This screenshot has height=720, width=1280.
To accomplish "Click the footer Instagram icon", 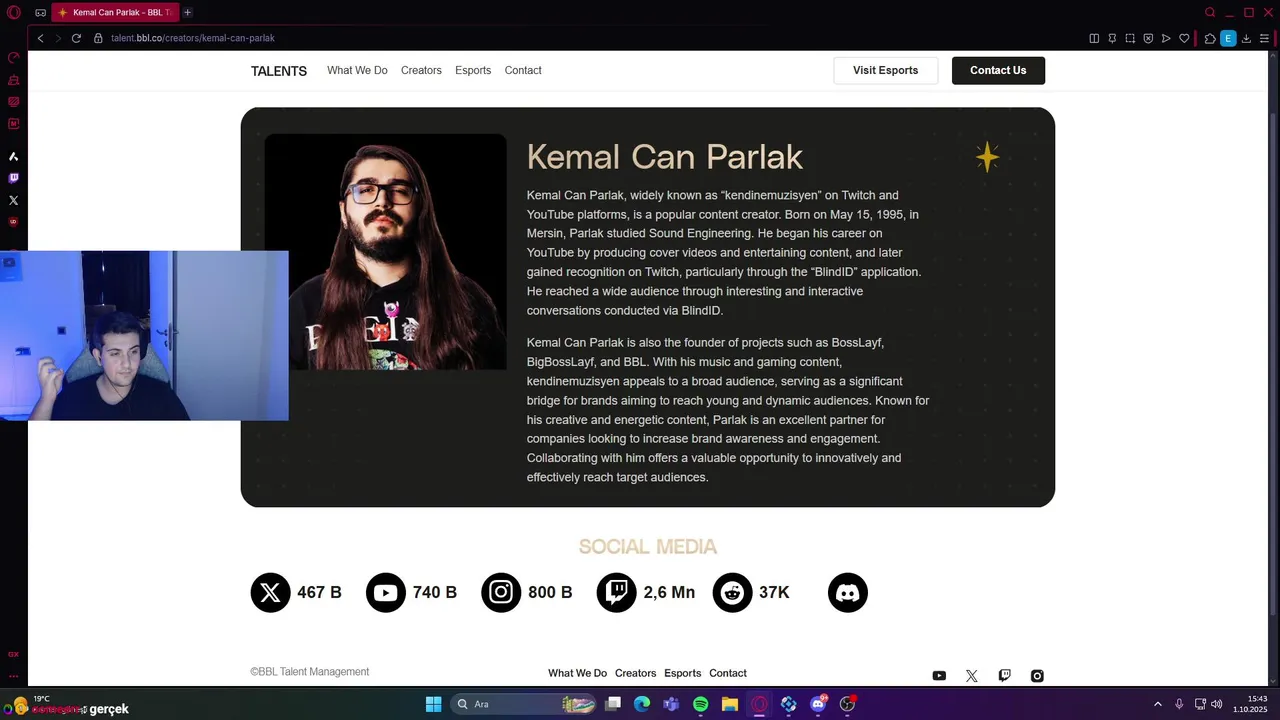I will click(x=1037, y=676).
